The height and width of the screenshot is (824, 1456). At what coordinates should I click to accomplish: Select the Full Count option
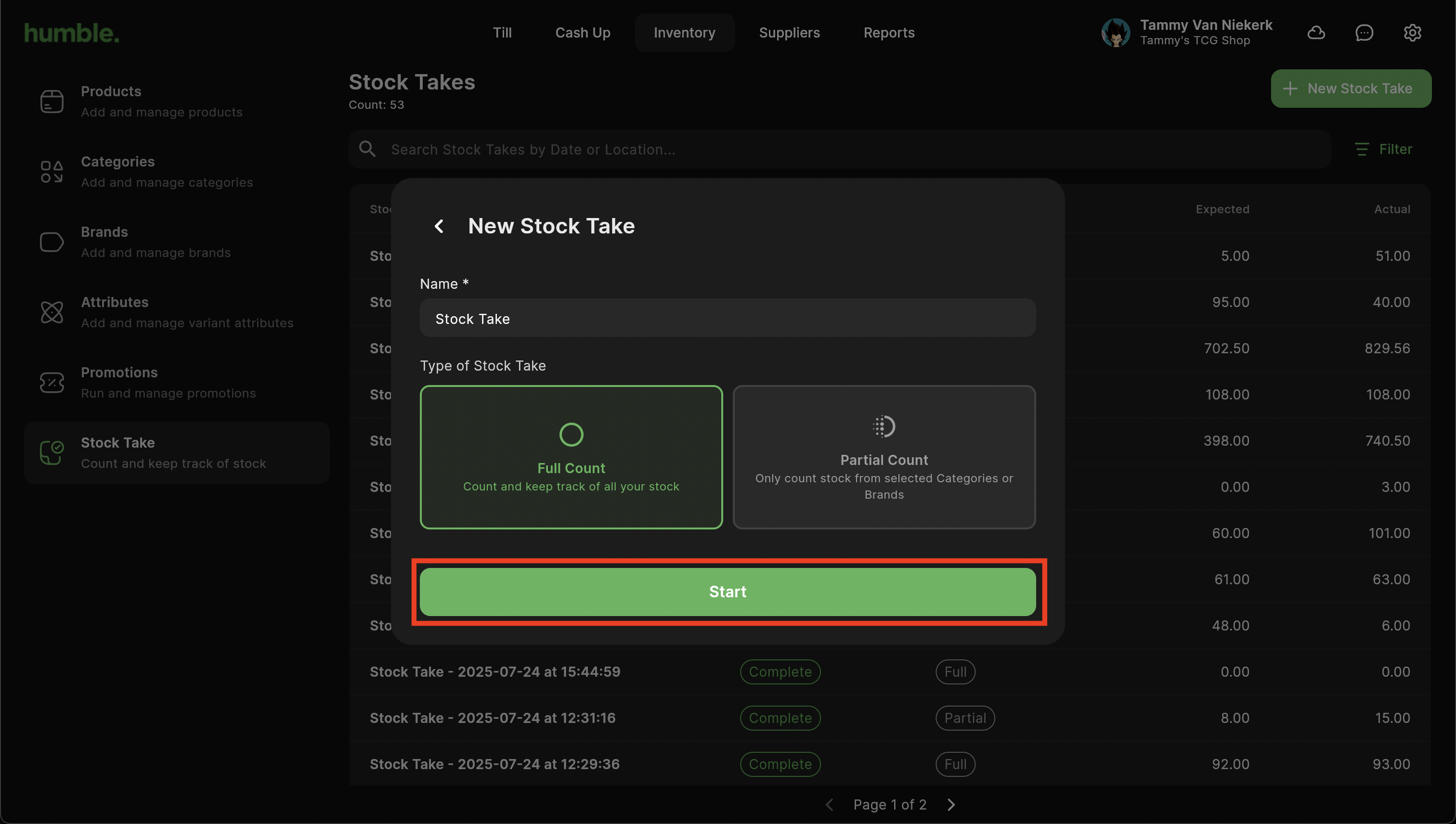coord(571,457)
